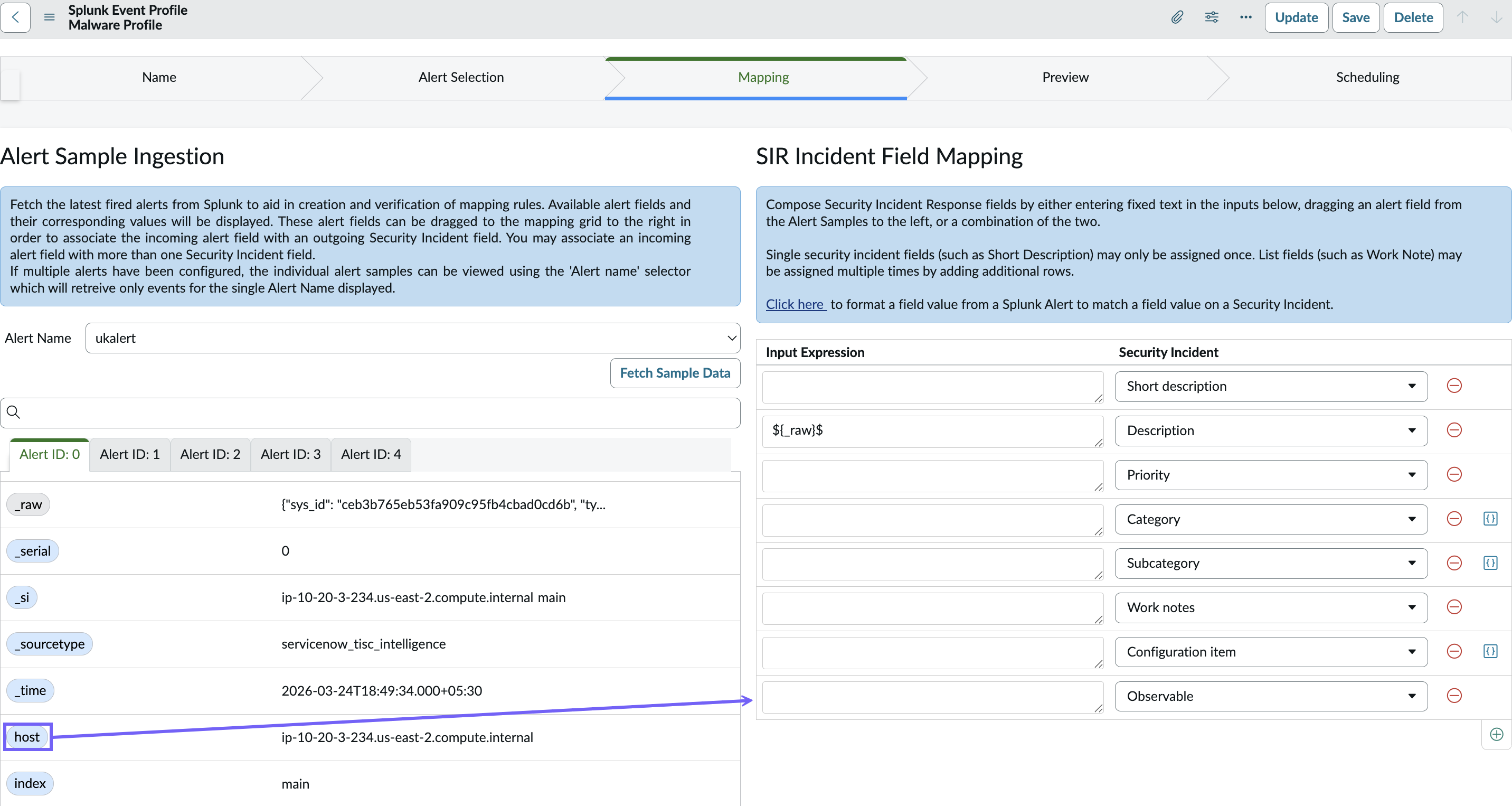Open attachments with the paperclip icon
The width and height of the screenshot is (1512, 806).
[1177, 17]
